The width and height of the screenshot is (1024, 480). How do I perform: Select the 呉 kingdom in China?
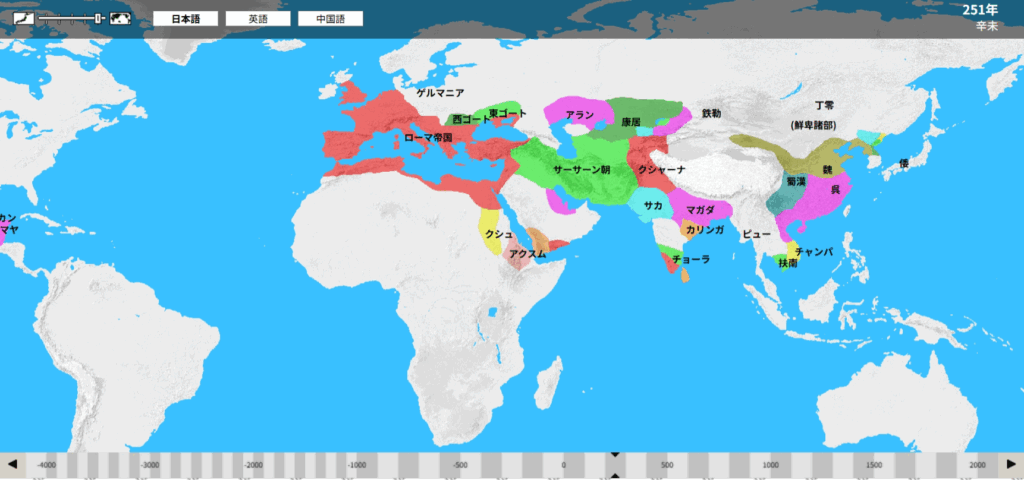[835, 190]
